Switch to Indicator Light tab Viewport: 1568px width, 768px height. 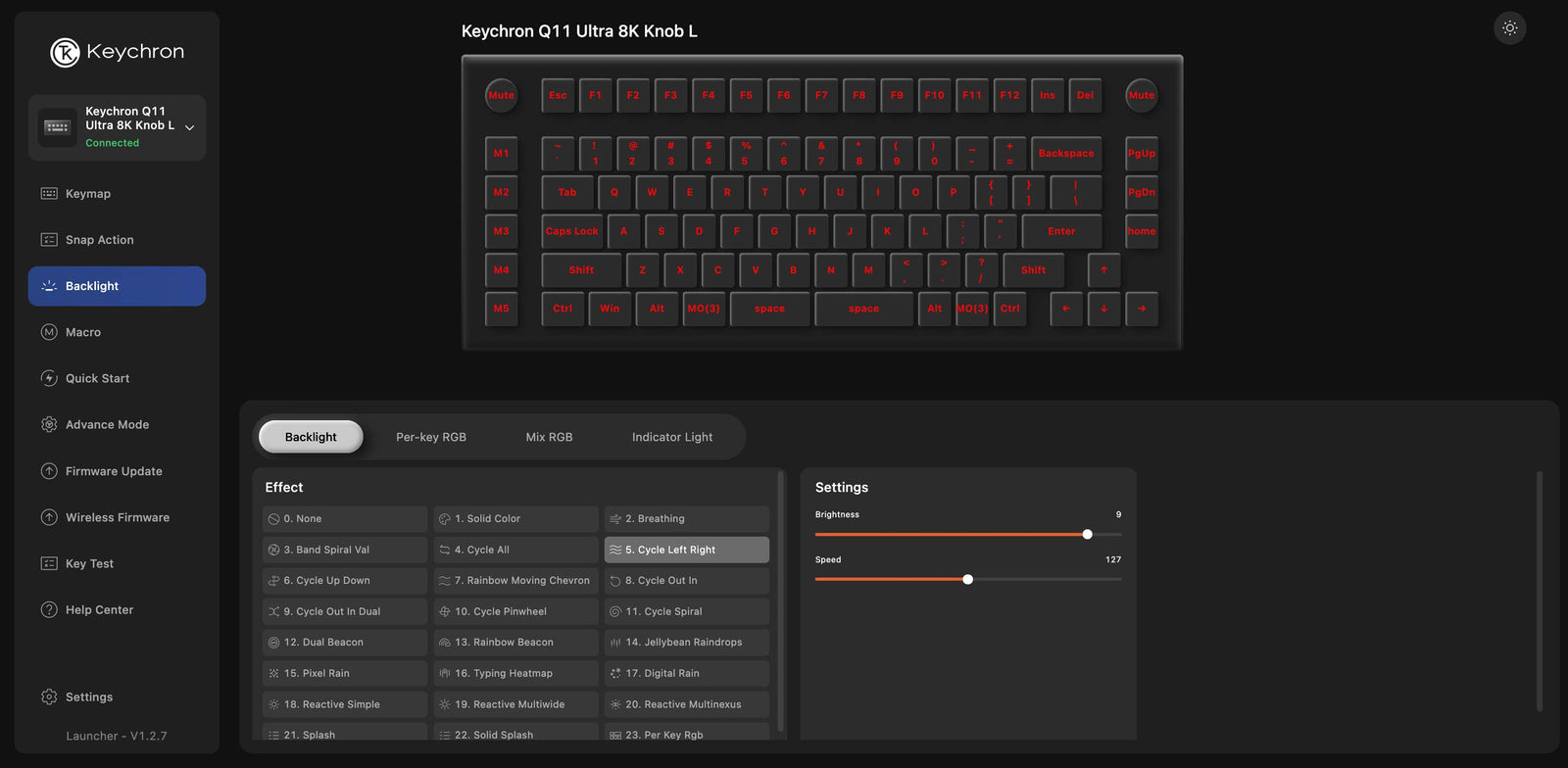(x=672, y=437)
